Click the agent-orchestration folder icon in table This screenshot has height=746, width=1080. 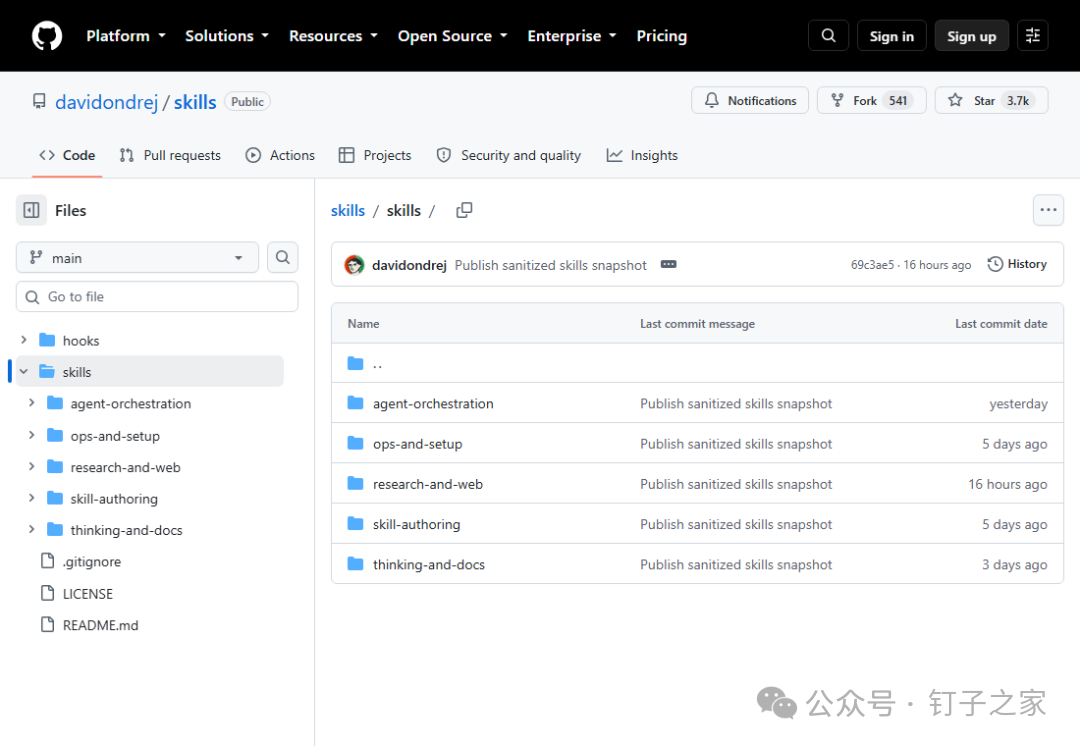pos(355,403)
